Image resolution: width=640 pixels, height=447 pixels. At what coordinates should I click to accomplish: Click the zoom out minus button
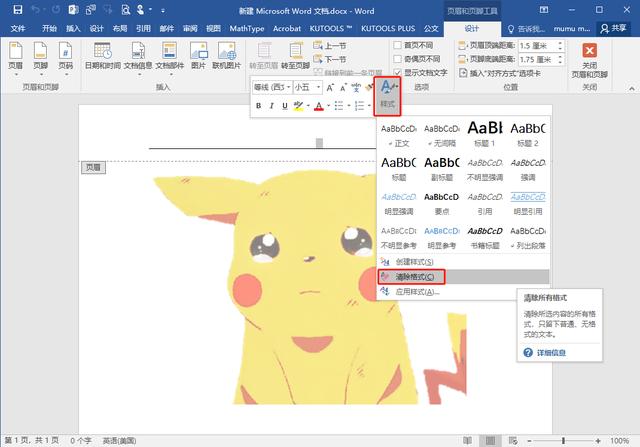click(529, 440)
